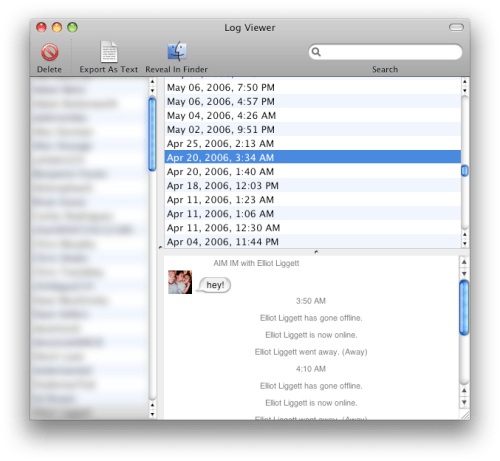Select the Apr 11, 2006, 12:30 AM log

pyautogui.click(x=313, y=228)
